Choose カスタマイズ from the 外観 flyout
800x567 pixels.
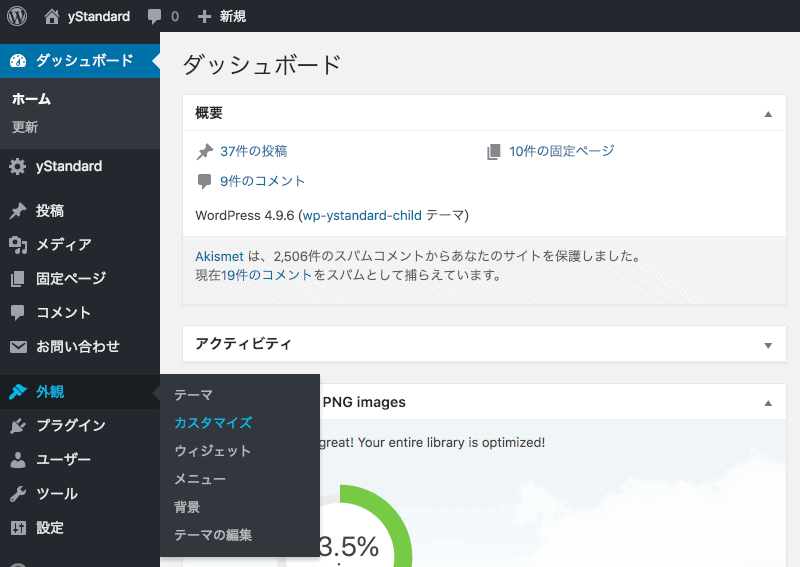click(213, 423)
